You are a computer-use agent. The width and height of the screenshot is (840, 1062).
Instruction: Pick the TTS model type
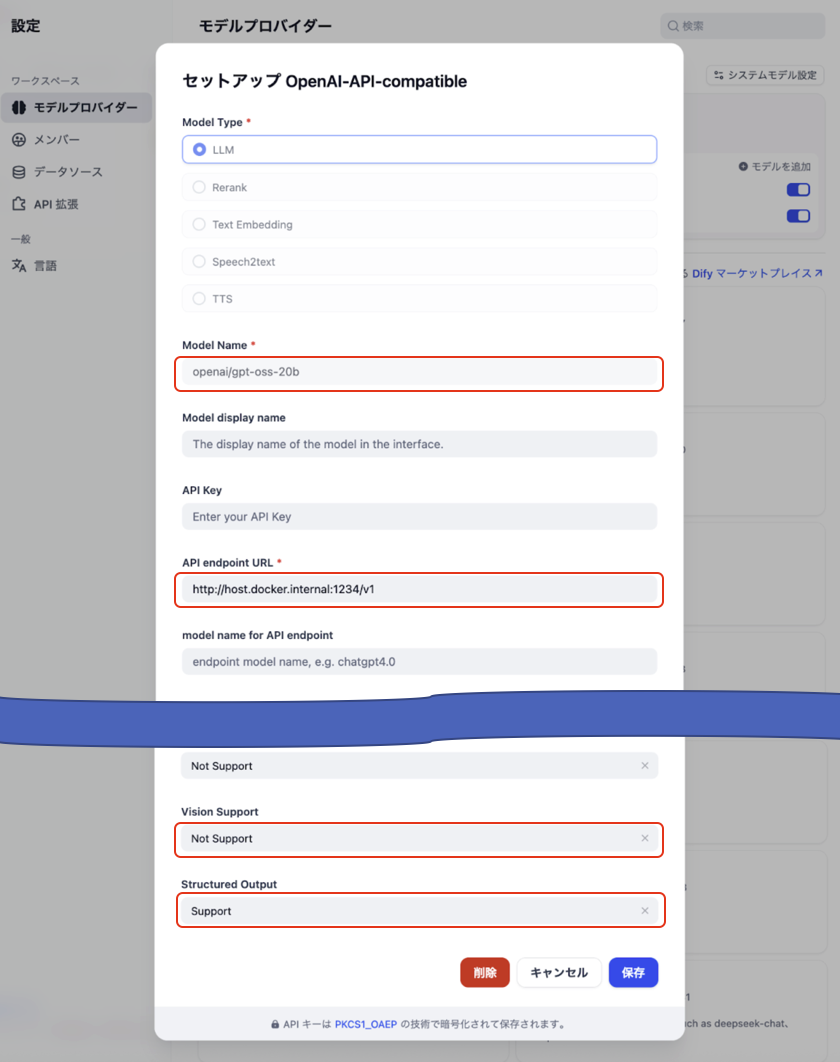pos(419,299)
